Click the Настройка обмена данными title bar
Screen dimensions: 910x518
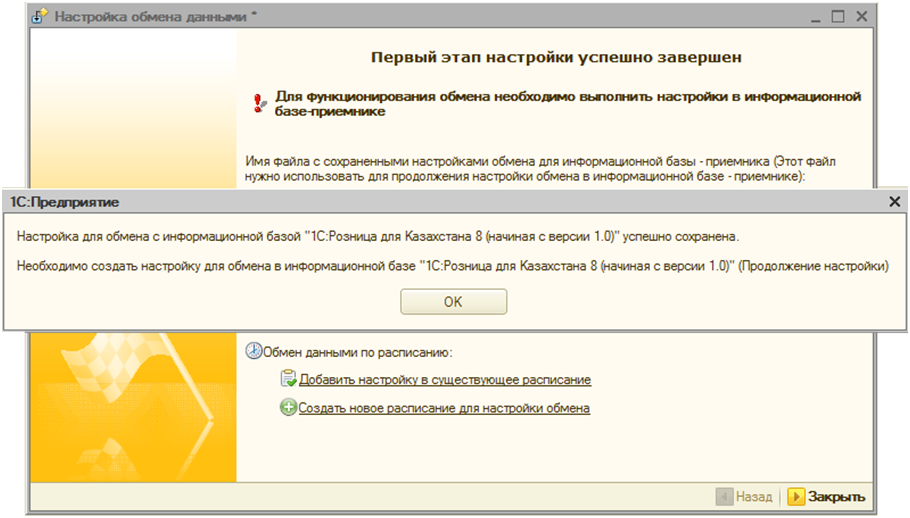coord(400,17)
